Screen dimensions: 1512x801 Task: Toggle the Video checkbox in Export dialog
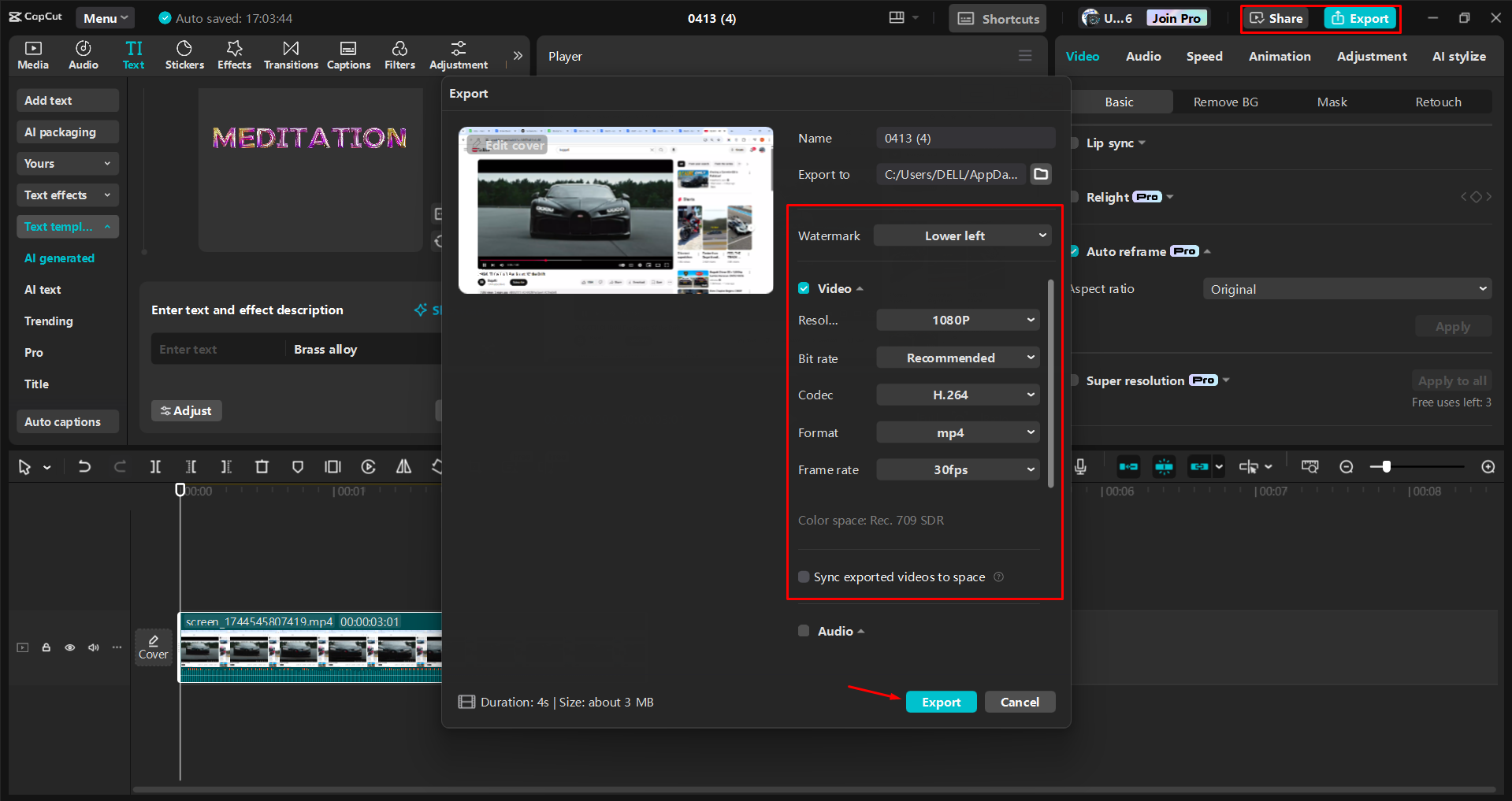pos(804,288)
